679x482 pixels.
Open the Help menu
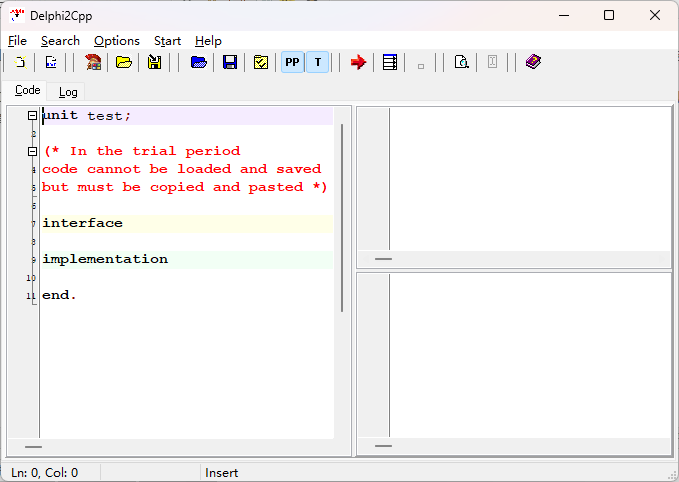pyautogui.click(x=208, y=41)
